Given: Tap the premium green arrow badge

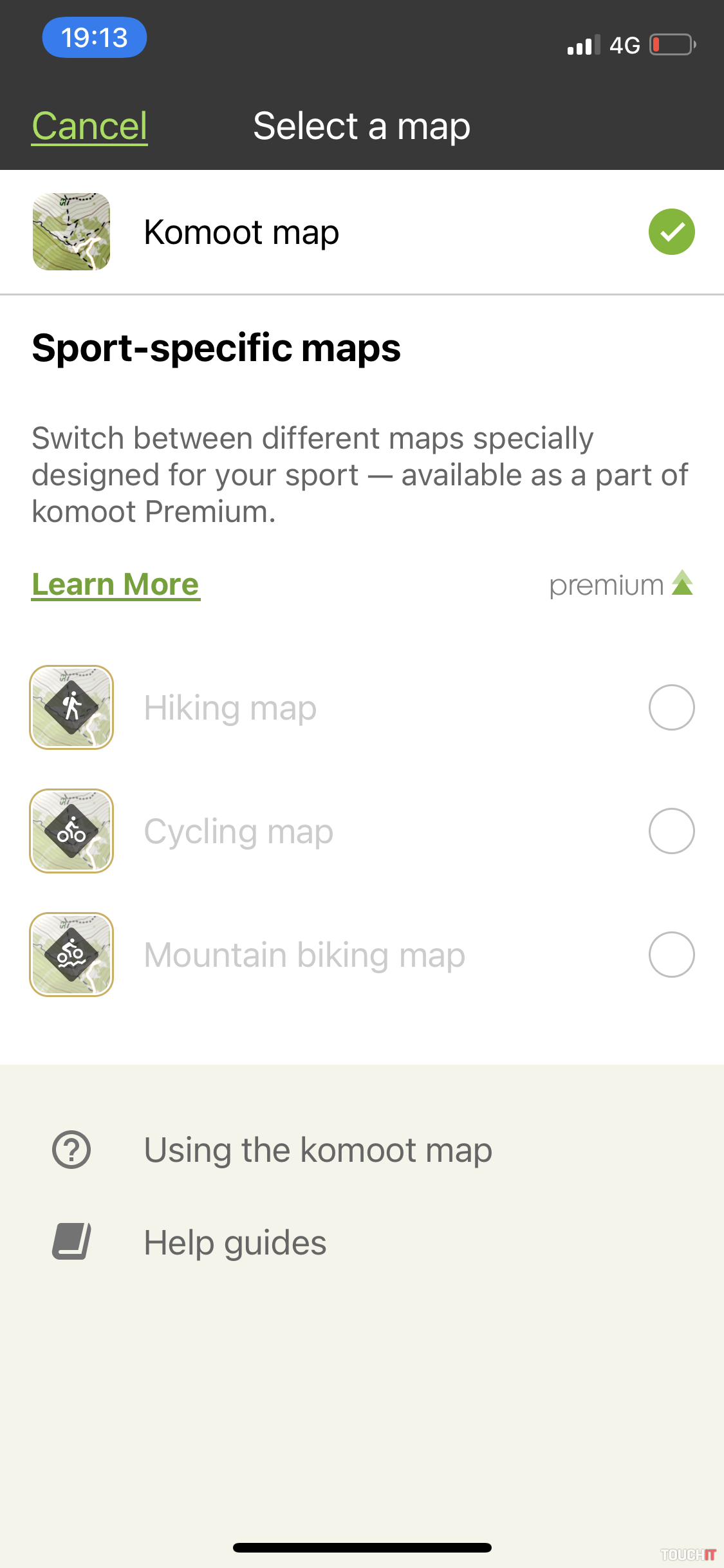Looking at the screenshot, I should pos(682,583).
